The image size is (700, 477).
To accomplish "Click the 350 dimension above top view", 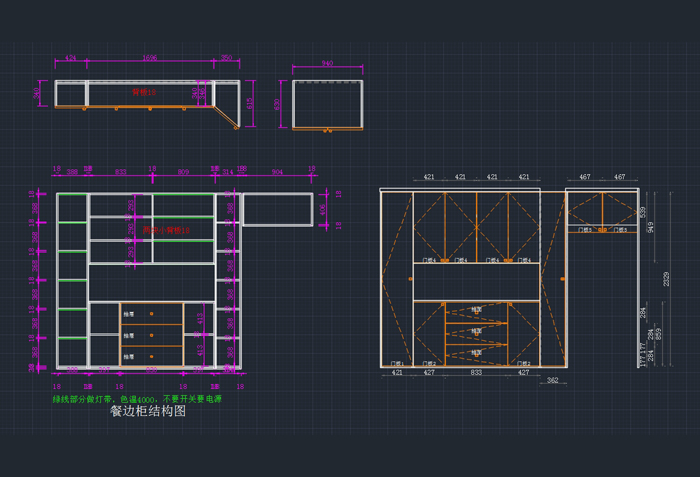I will tap(226, 58).
